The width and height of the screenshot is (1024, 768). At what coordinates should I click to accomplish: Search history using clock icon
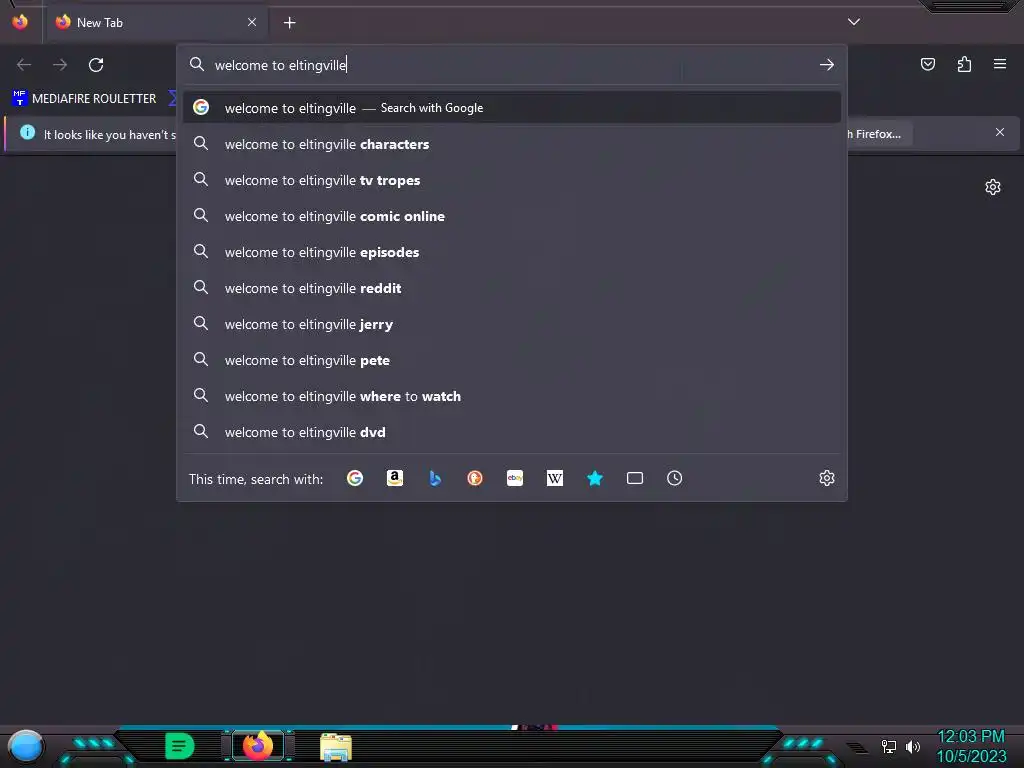pyautogui.click(x=675, y=478)
